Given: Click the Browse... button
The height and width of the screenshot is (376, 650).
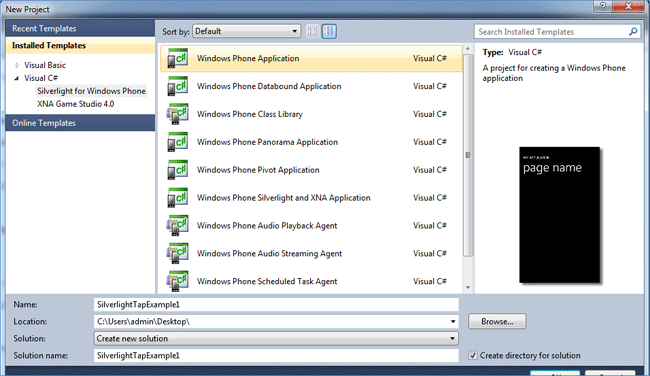Looking at the screenshot, I should 497,321.
